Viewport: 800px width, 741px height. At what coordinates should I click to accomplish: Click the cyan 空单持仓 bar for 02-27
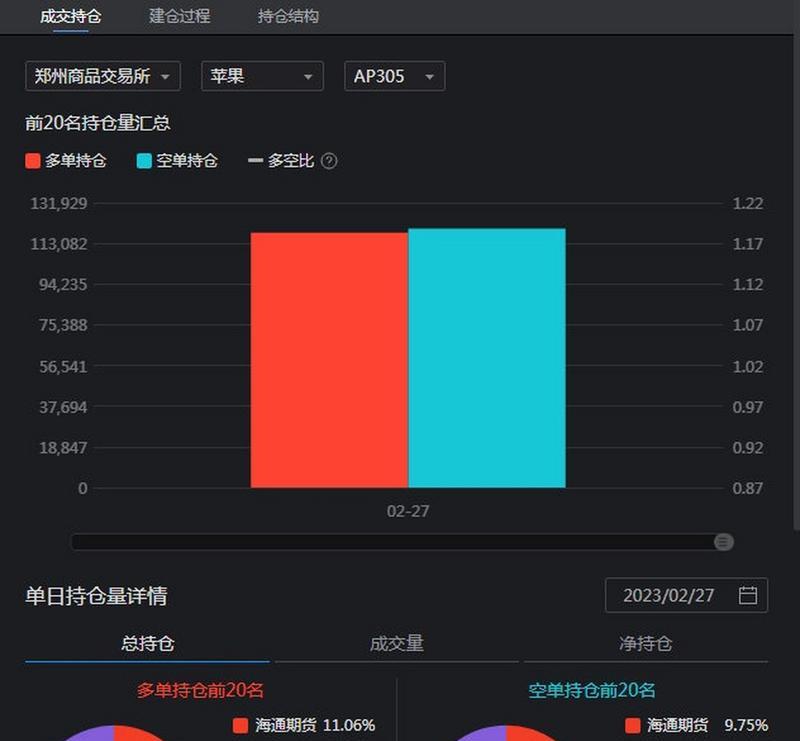click(487, 358)
